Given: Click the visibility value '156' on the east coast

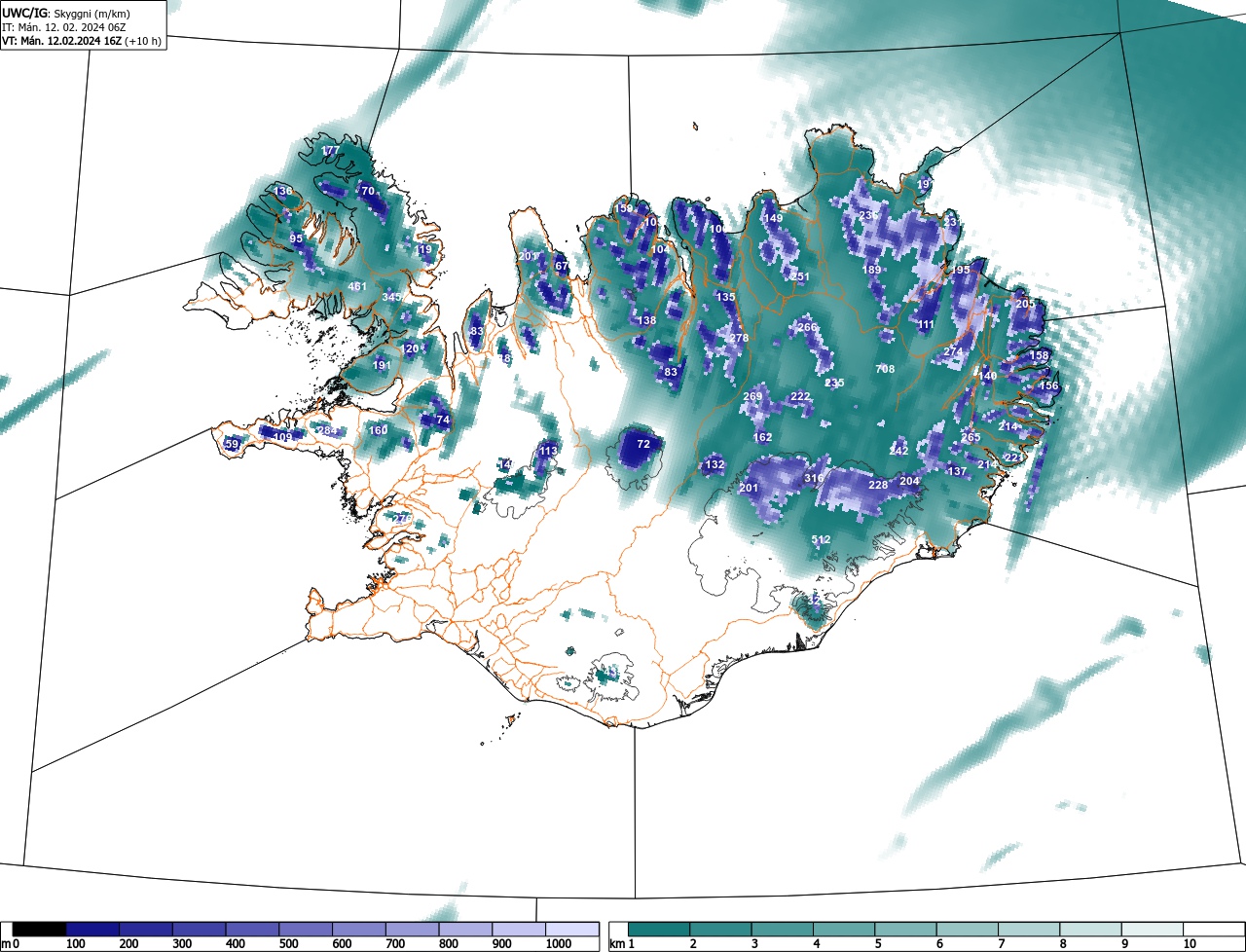Looking at the screenshot, I should click(x=1048, y=385).
